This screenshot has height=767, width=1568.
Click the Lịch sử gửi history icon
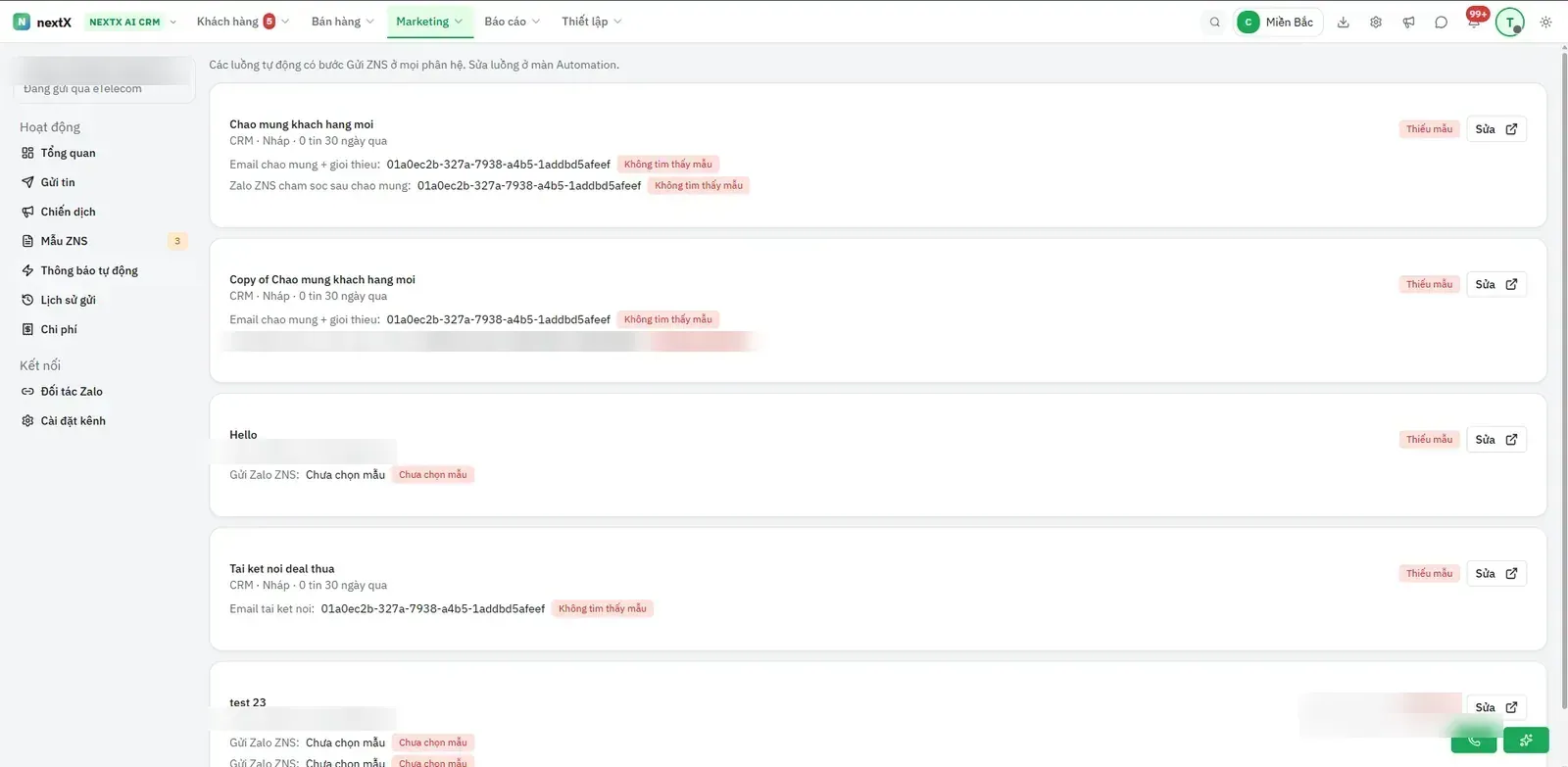coord(27,300)
